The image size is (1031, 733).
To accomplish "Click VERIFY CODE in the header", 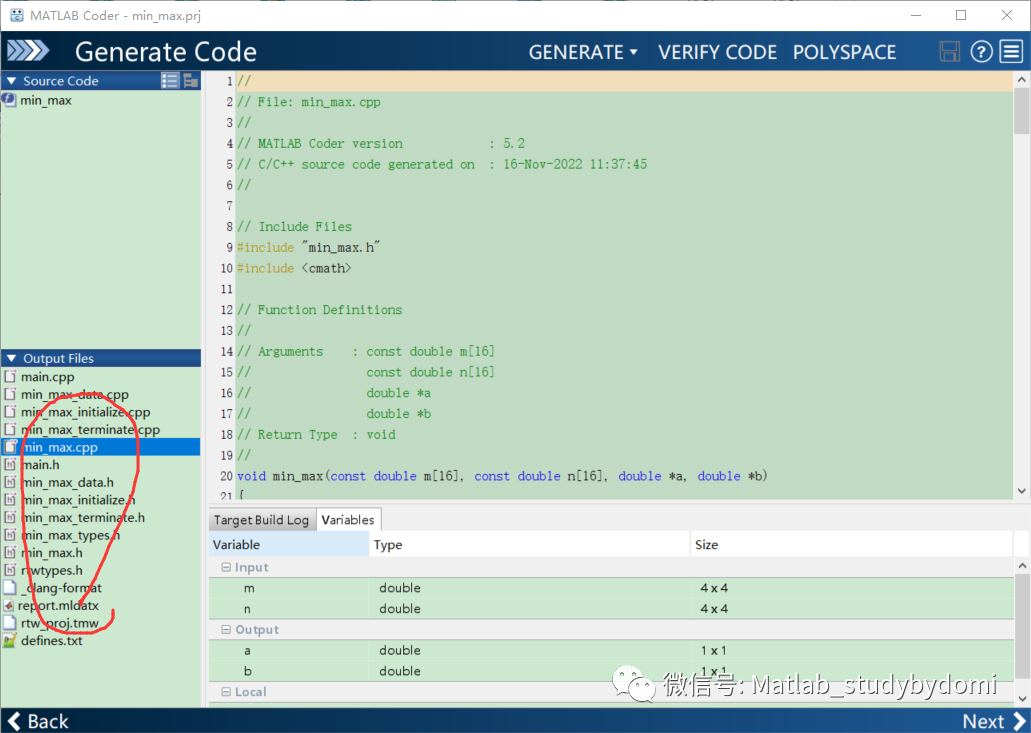I will 717,52.
